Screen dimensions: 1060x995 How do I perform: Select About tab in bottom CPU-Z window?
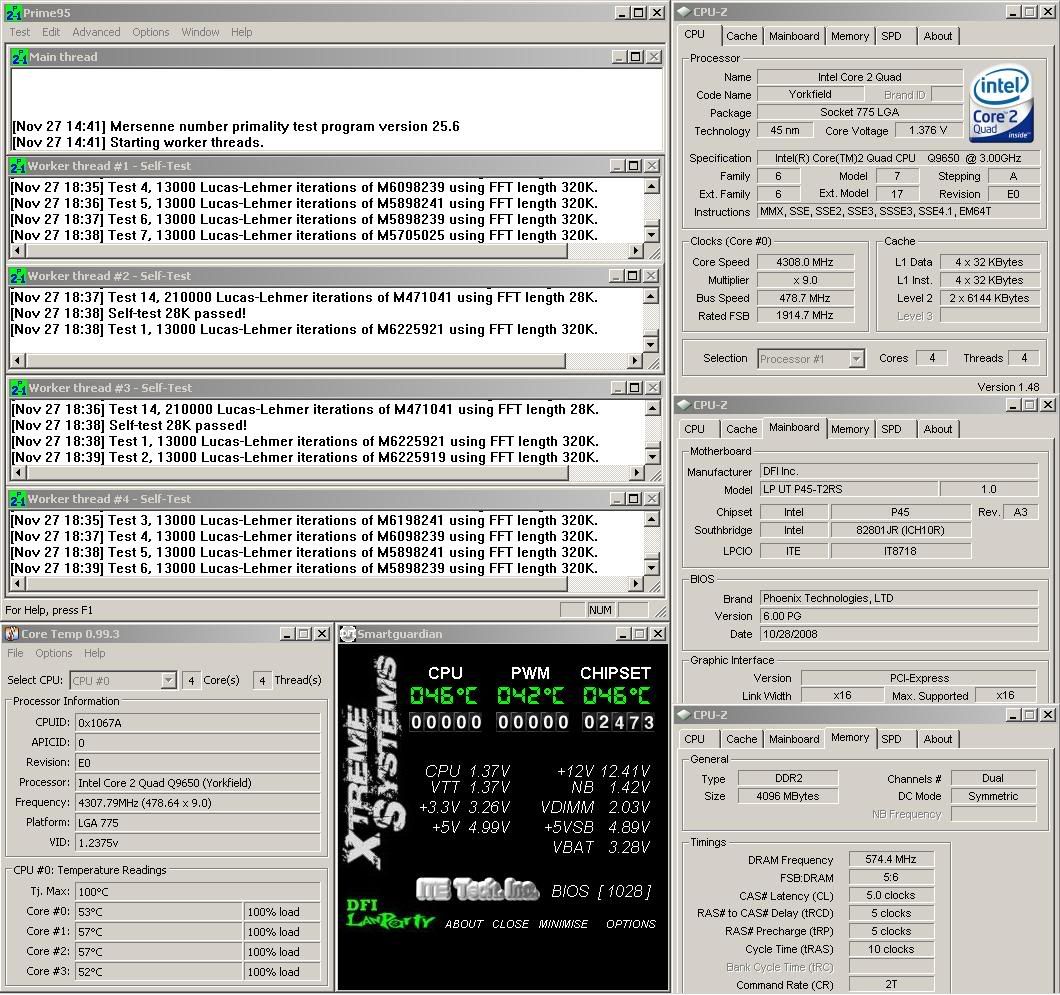point(938,739)
